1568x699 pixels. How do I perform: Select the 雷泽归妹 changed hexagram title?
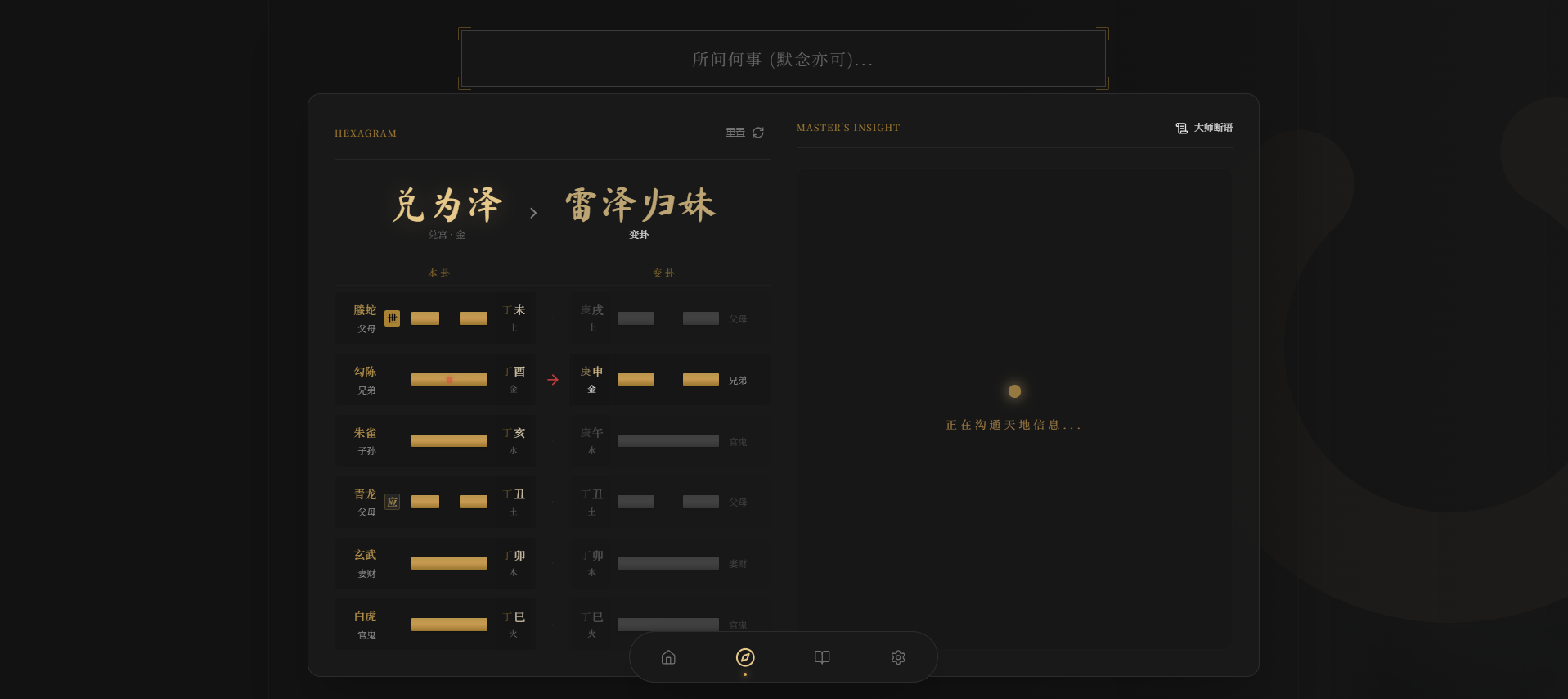[x=640, y=205]
